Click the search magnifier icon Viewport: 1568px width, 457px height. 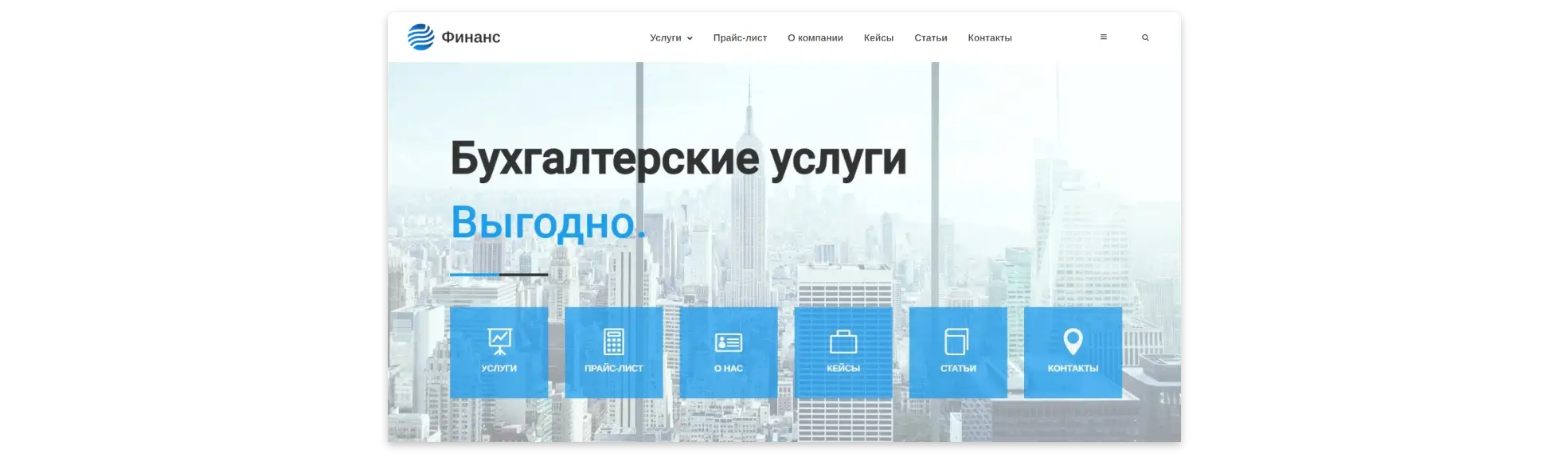pos(1145,37)
